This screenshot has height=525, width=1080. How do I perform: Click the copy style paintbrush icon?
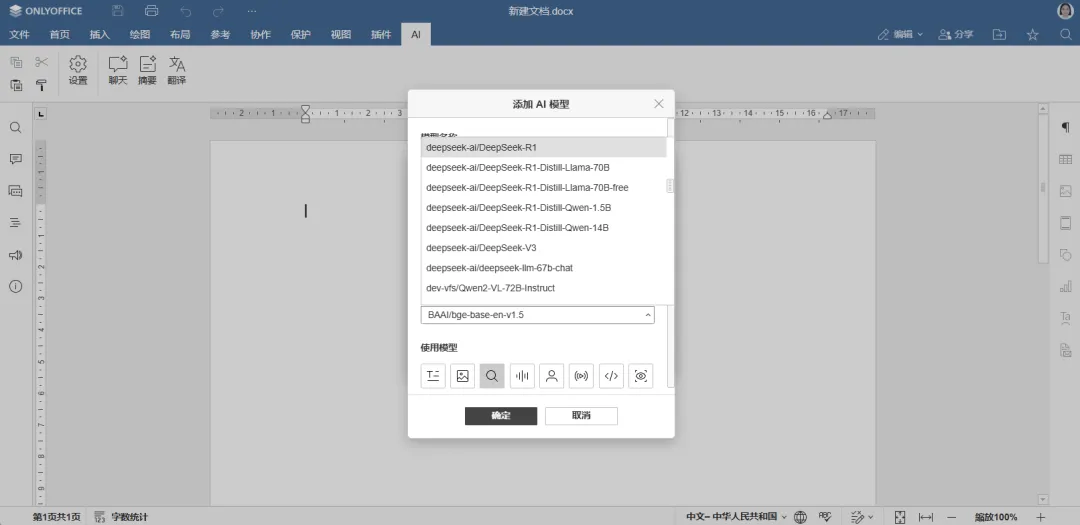41,85
